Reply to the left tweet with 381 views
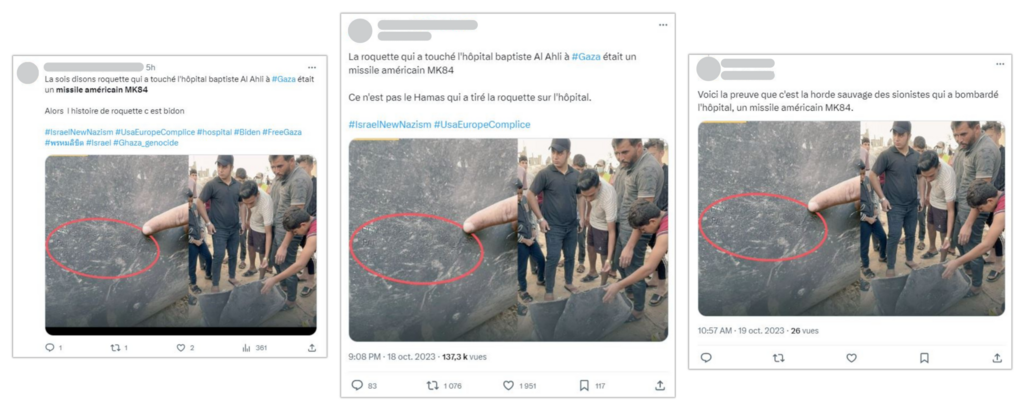The width and height of the screenshot is (1024, 410). [48, 348]
